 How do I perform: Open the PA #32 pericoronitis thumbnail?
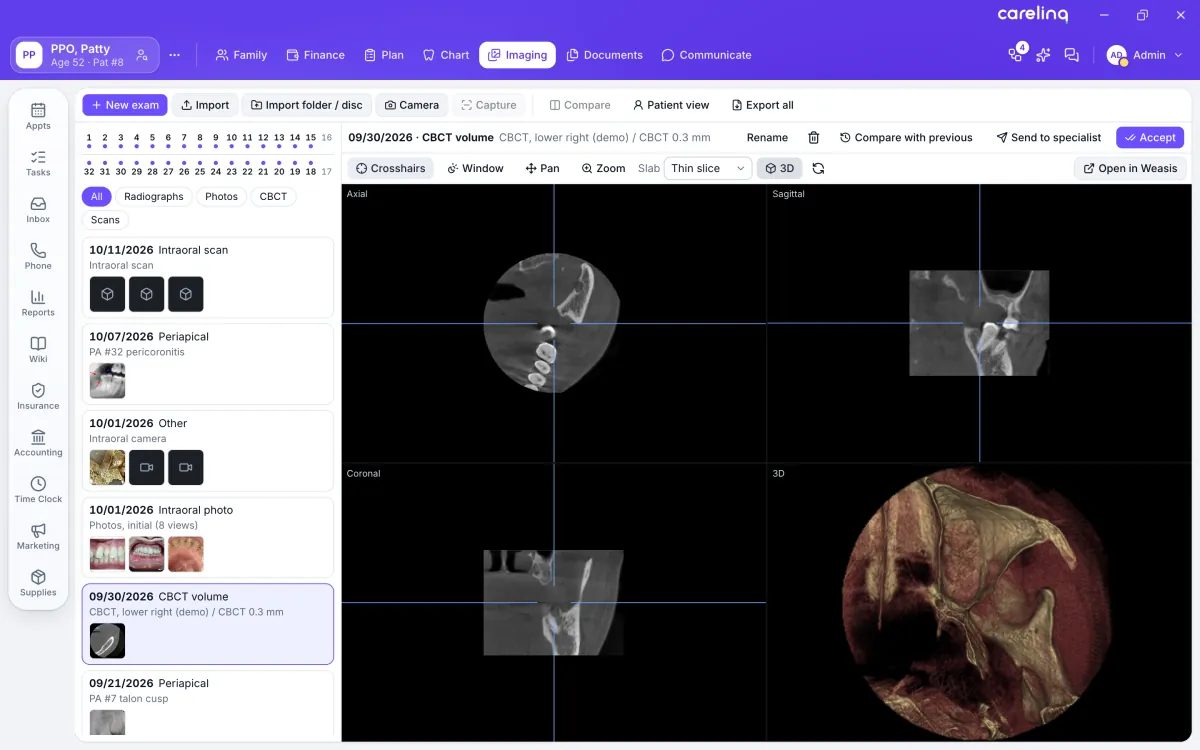(x=107, y=381)
